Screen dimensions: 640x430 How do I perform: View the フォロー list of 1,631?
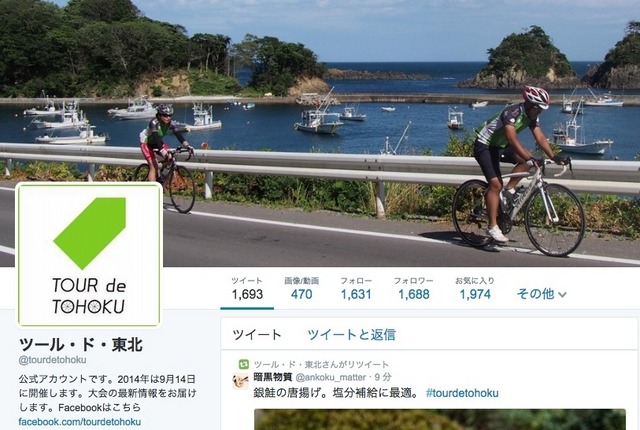356,288
